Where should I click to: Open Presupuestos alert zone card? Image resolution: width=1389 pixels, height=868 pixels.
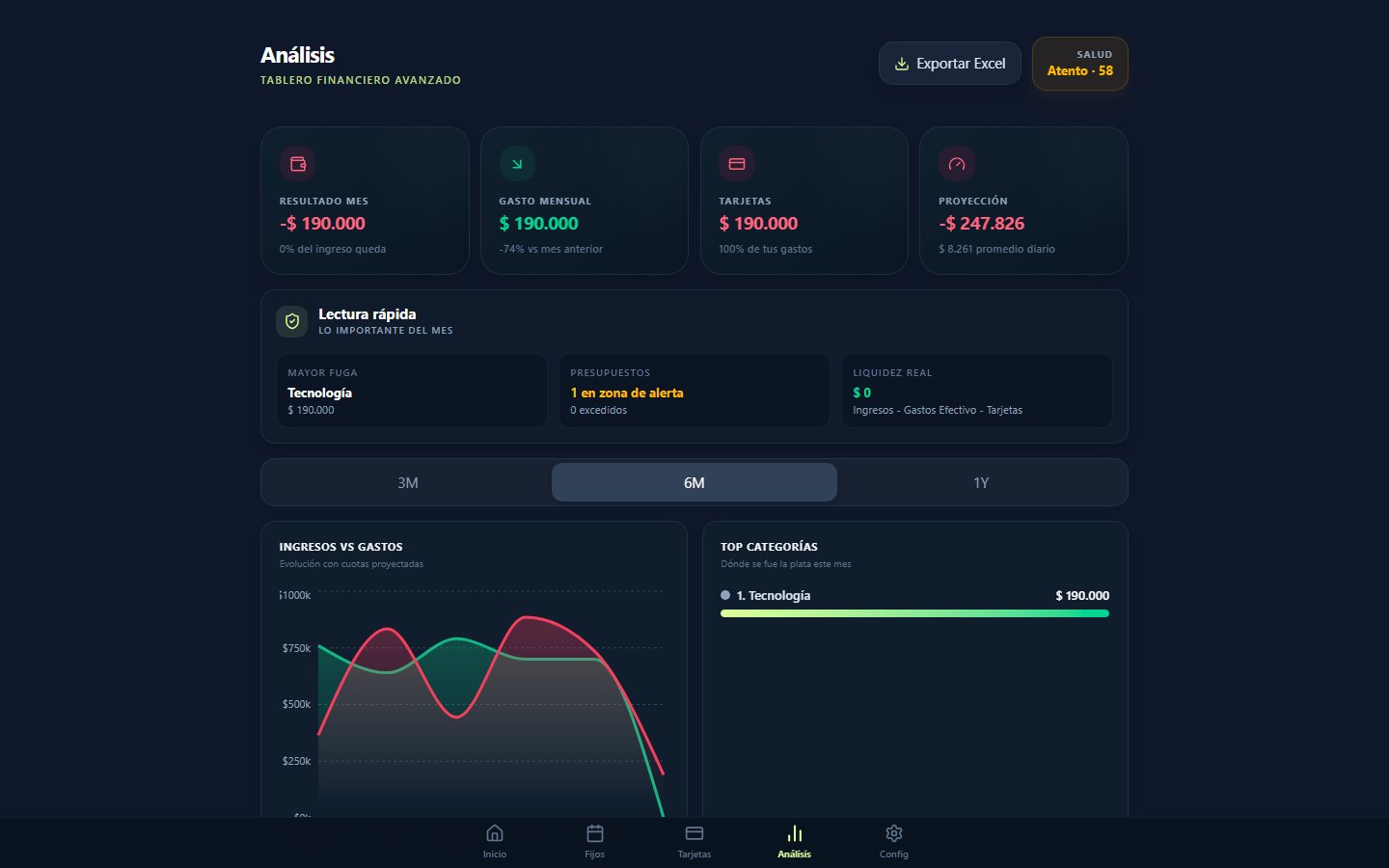(x=694, y=391)
